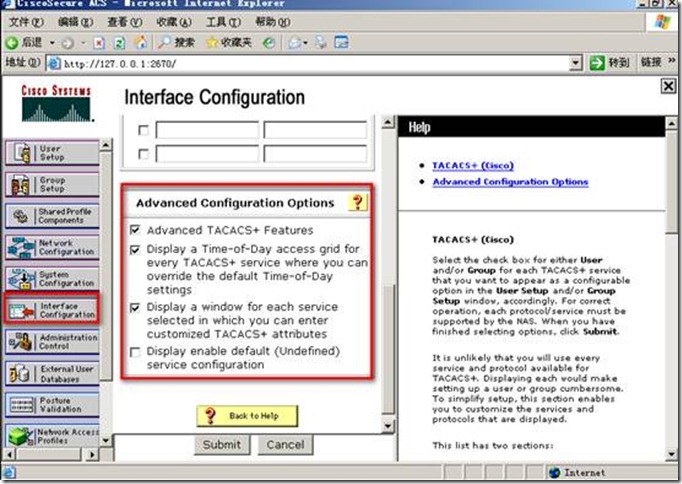Open the History toolbar icon

pyautogui.click(x=269, y=43)
